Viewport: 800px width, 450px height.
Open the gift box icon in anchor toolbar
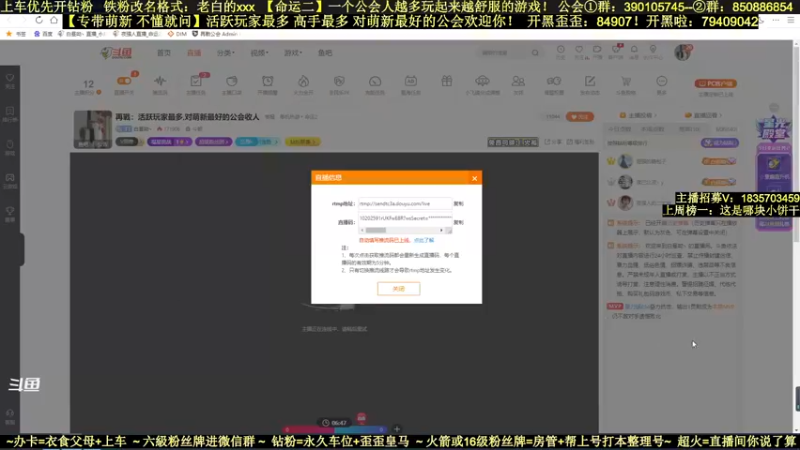447,81
